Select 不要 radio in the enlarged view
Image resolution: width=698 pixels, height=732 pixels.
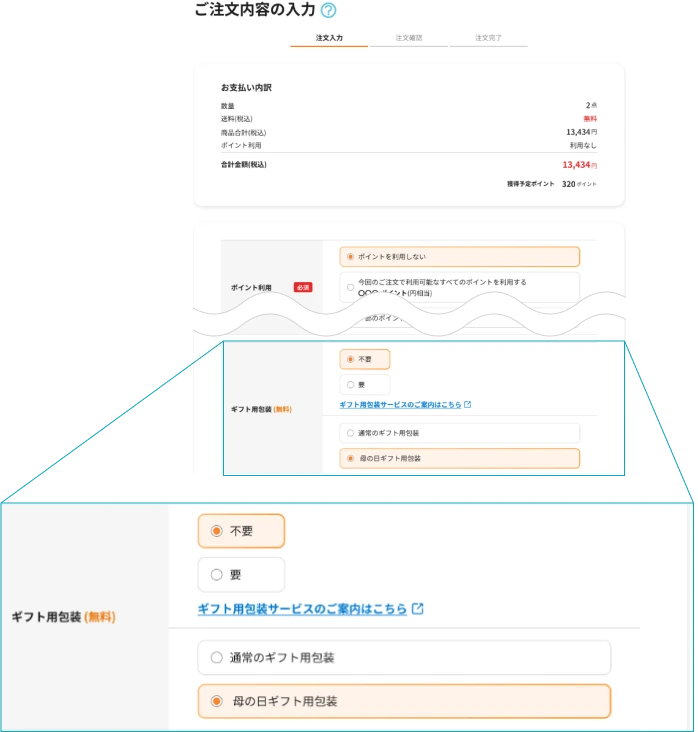pyautogui.click(x=242, y=533)
